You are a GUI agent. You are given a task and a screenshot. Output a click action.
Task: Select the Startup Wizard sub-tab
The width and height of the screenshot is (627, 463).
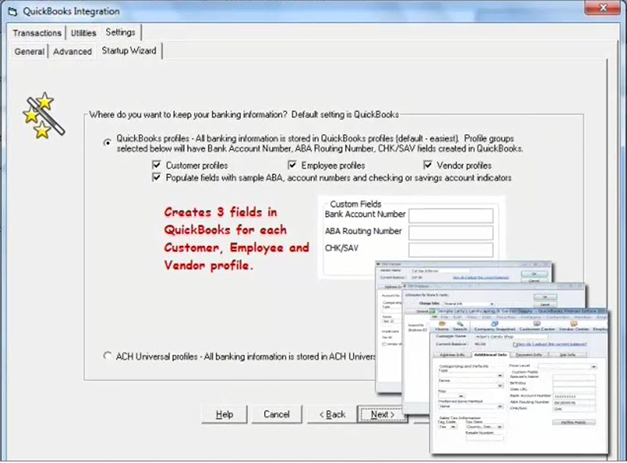[129, 51]
